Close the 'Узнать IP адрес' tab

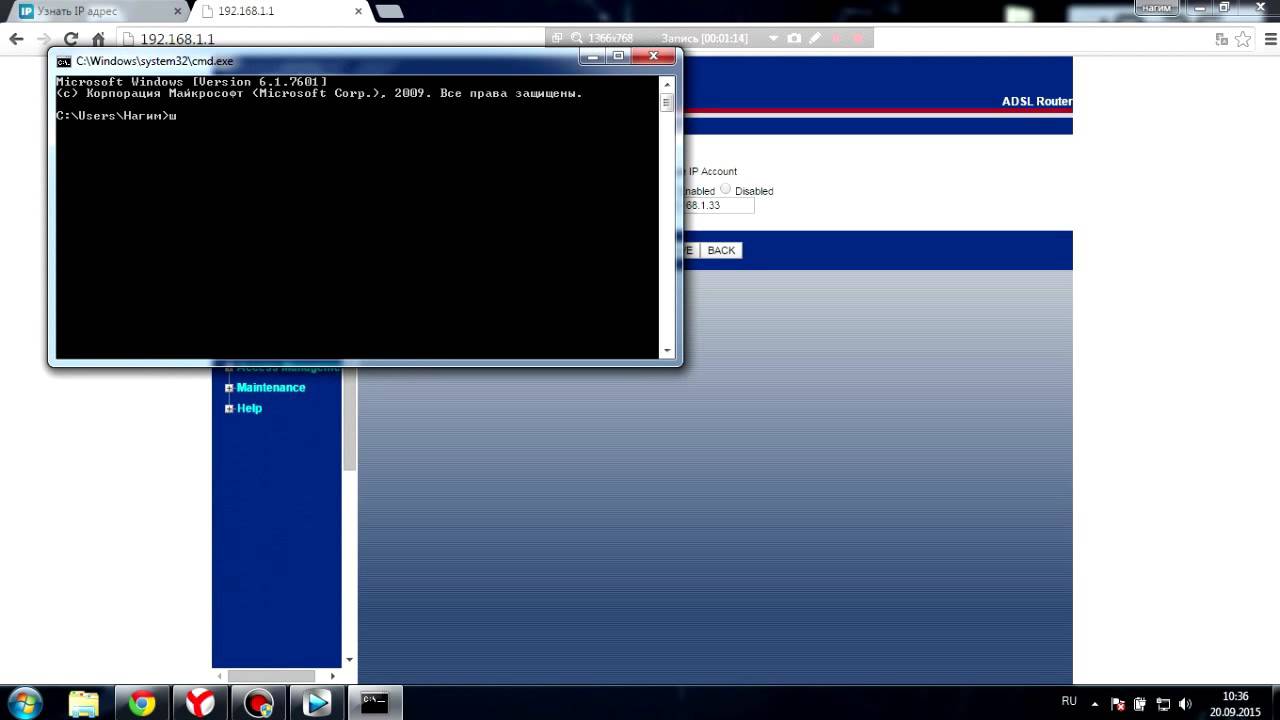coord(176,11)
